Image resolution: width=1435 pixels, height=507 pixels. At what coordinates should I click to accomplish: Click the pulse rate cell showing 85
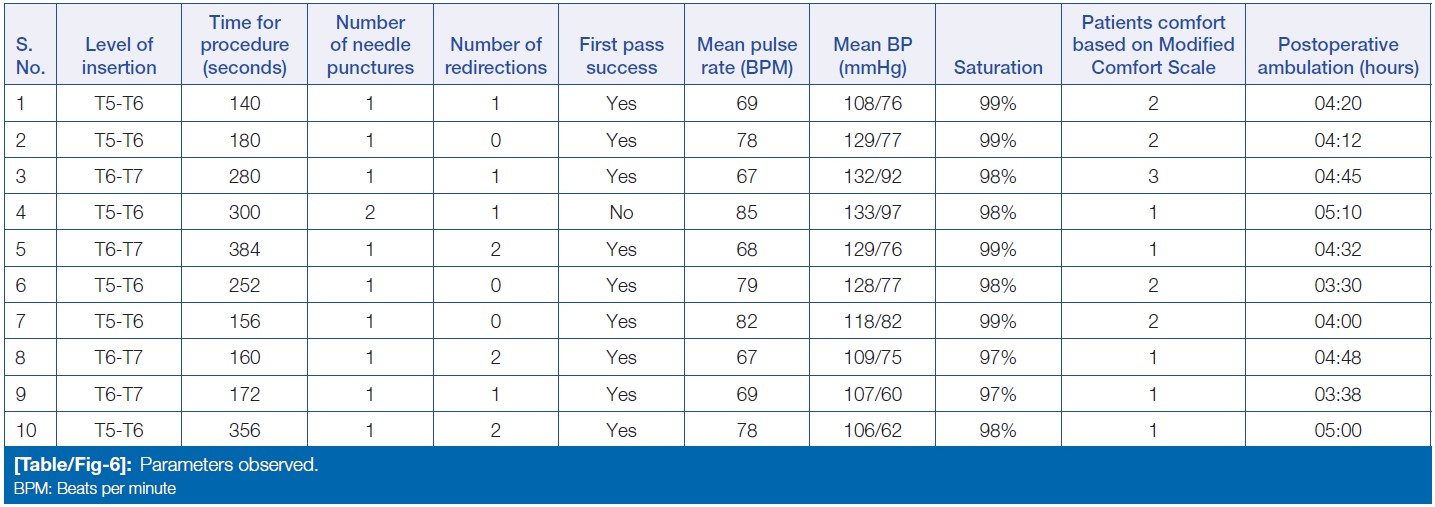coord(747,212)
